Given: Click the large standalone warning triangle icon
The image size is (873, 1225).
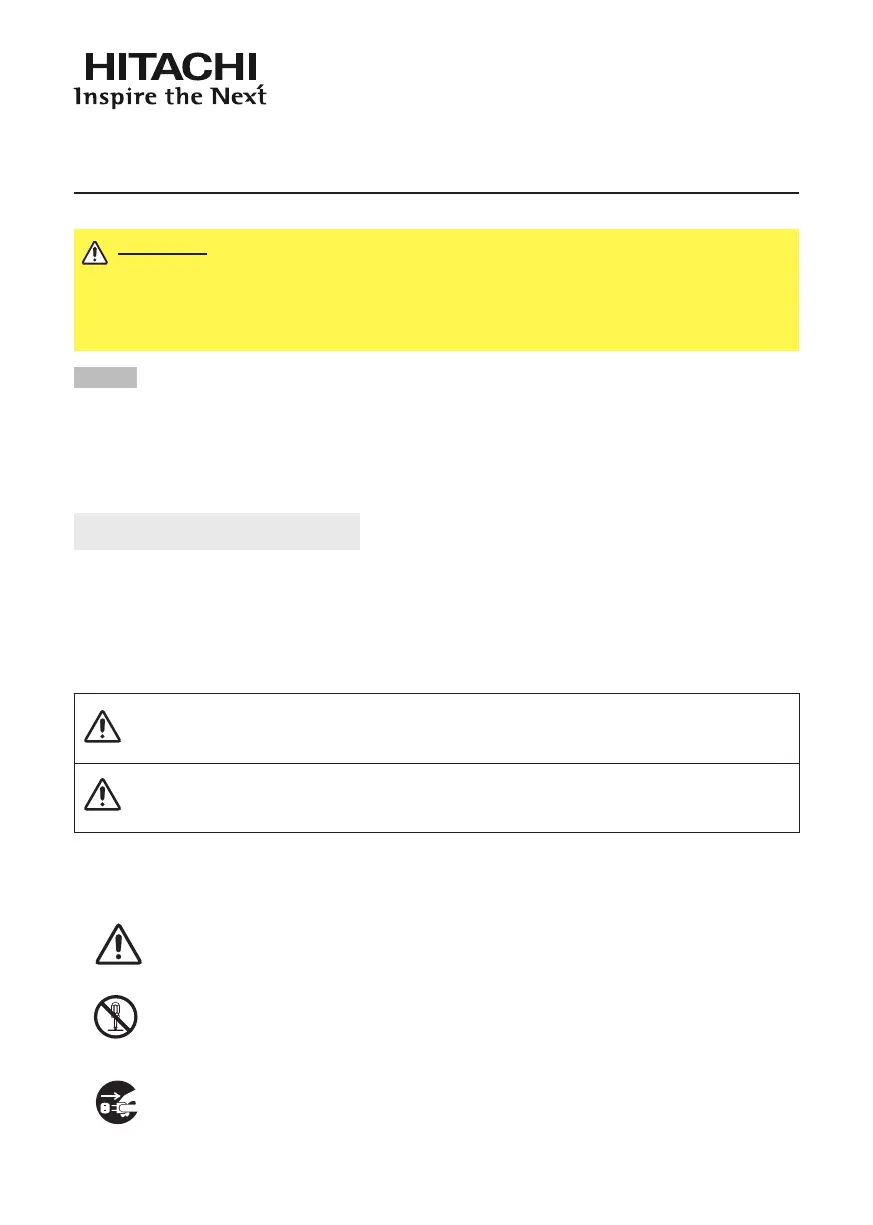Looking at the screenshot, I should (118, 945).
